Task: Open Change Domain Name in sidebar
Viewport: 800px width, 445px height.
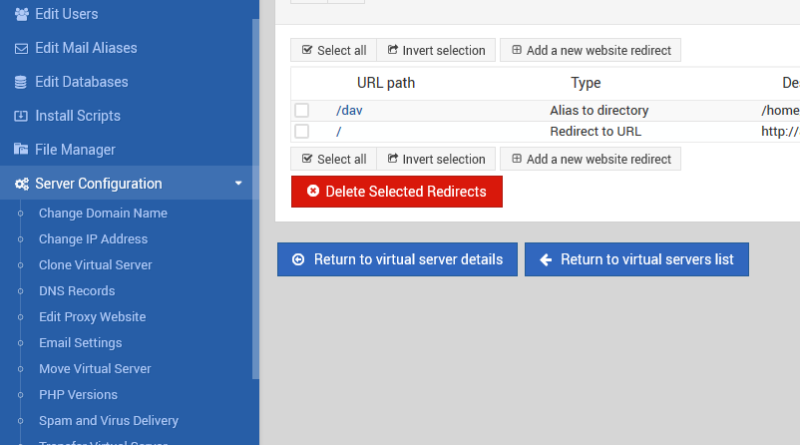Action: point(102,213)
